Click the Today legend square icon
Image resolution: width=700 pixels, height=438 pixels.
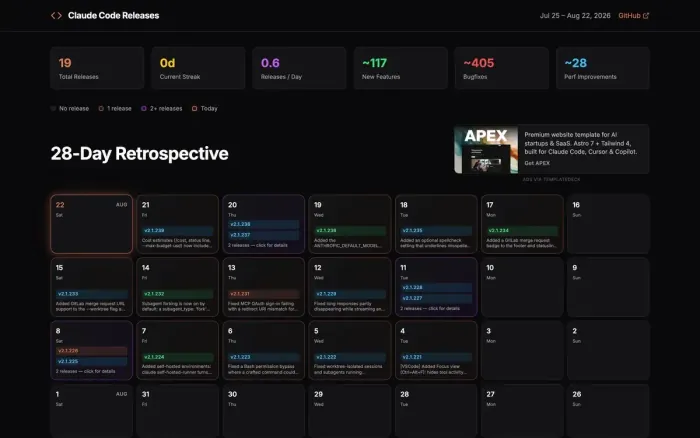[x=194, y=108]
